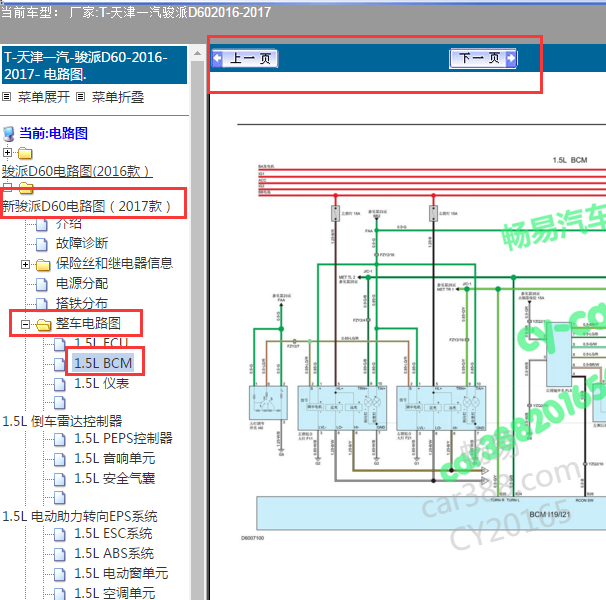
Task: Open the 1.5L ECU diagram
Action: coord(101,343)
